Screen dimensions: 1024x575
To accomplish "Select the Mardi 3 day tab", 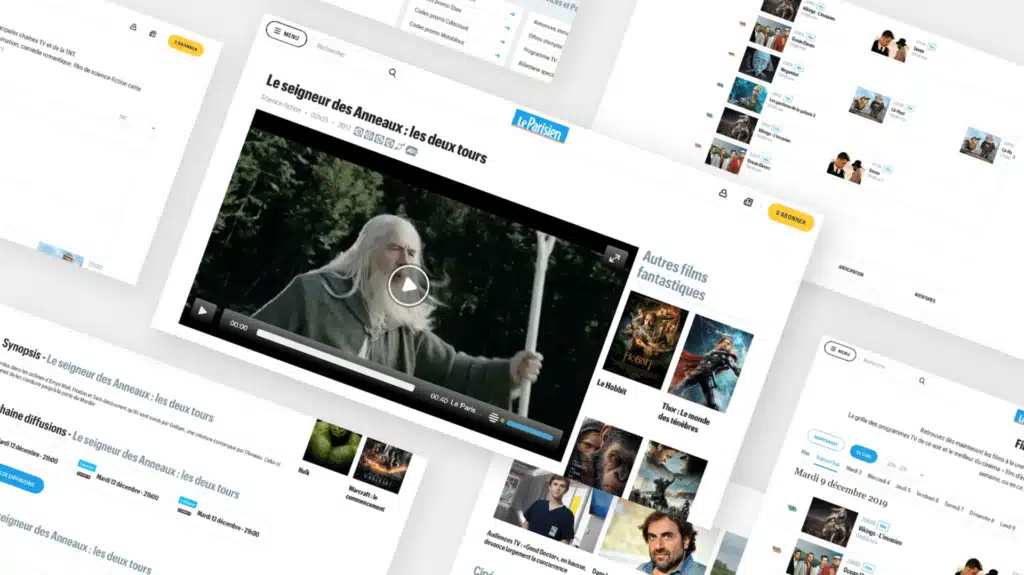I will point(854,470).
